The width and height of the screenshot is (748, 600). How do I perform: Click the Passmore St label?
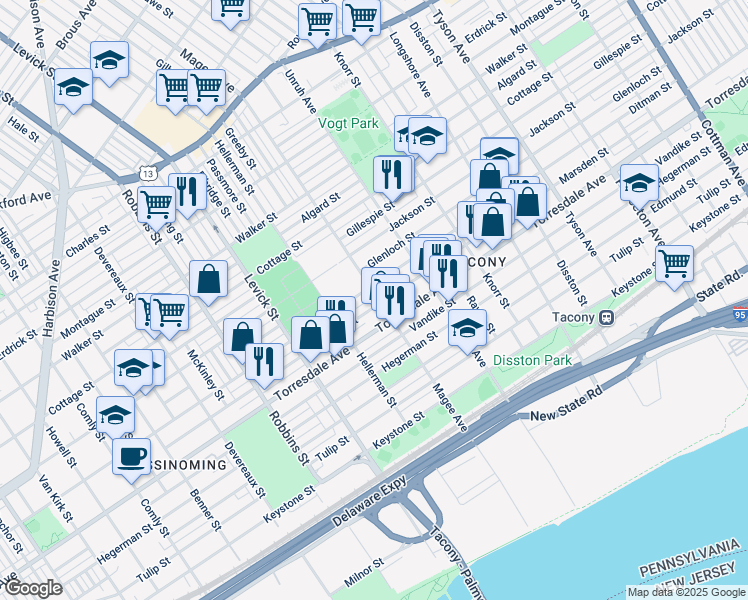(226, 186)
